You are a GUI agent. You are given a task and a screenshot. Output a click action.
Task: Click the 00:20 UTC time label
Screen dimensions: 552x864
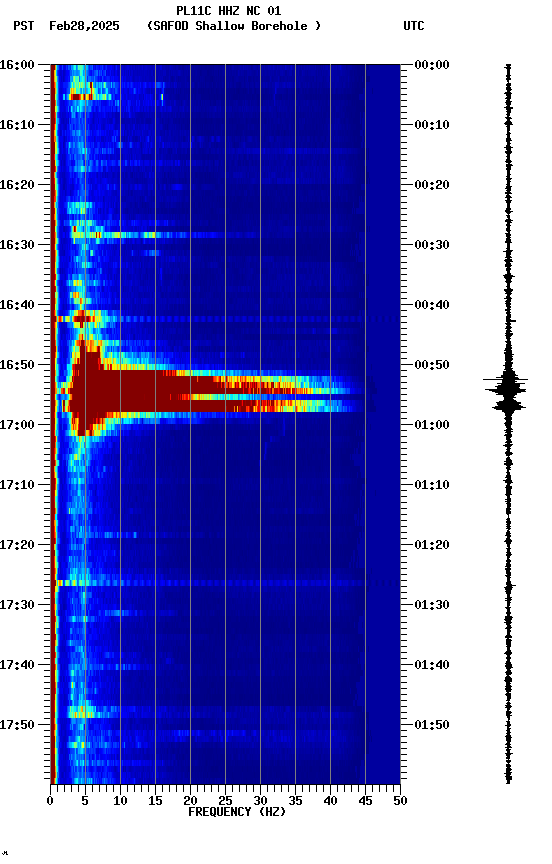(x=432, y=185)
